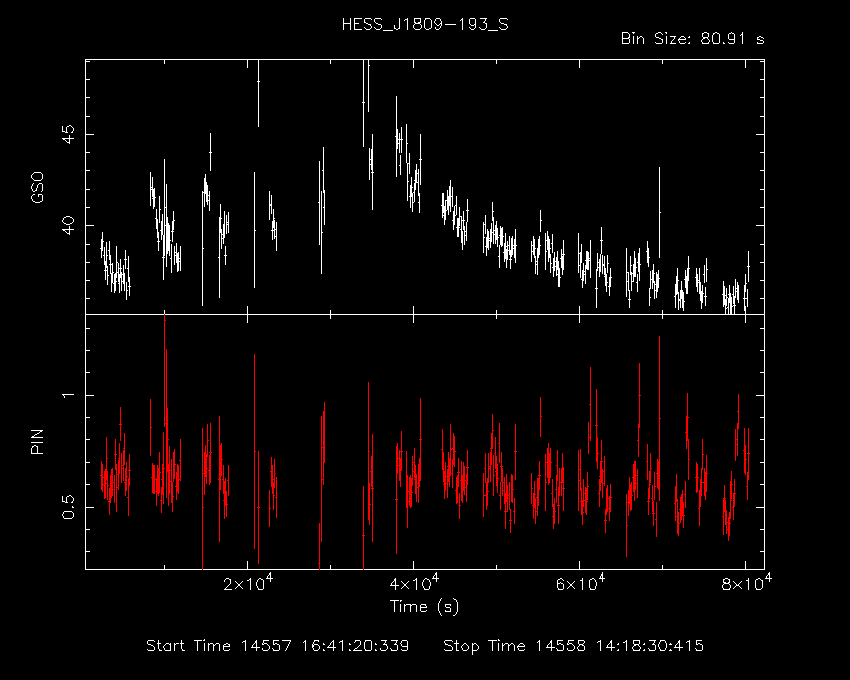
Task: Click the plot title HESS_J1809-193_S
Action: tap(425, 25)
